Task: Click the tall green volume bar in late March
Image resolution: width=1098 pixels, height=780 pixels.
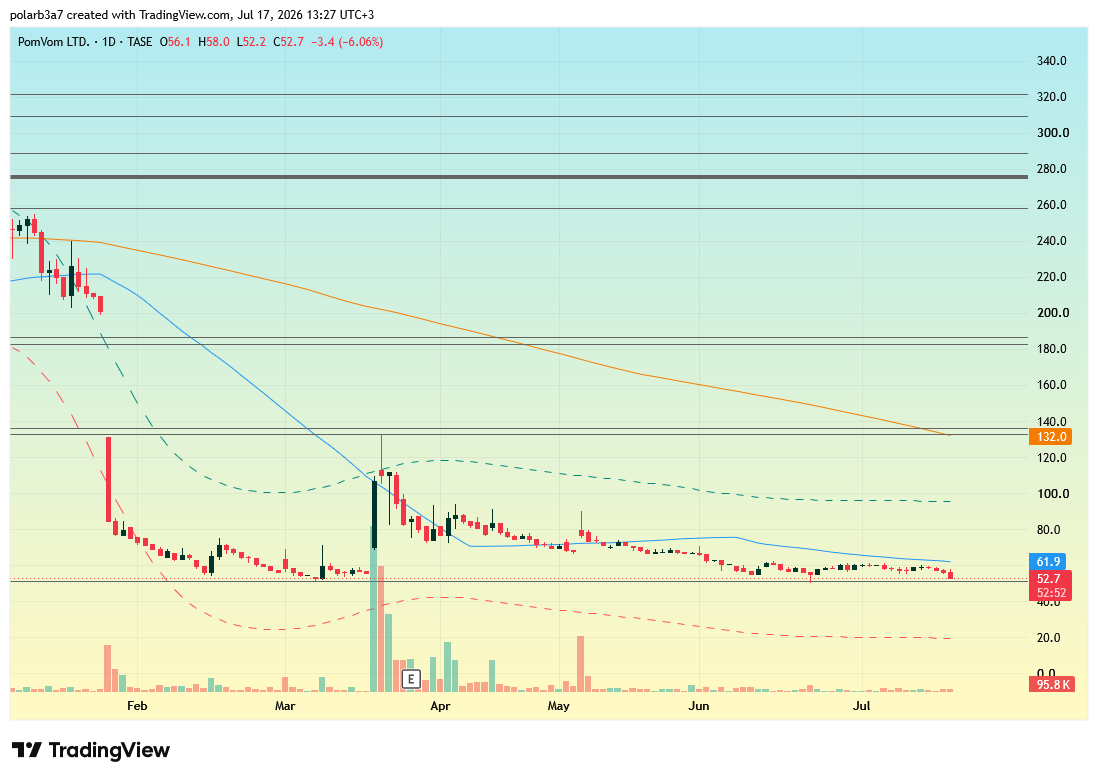Action: [x=373, y=609]
